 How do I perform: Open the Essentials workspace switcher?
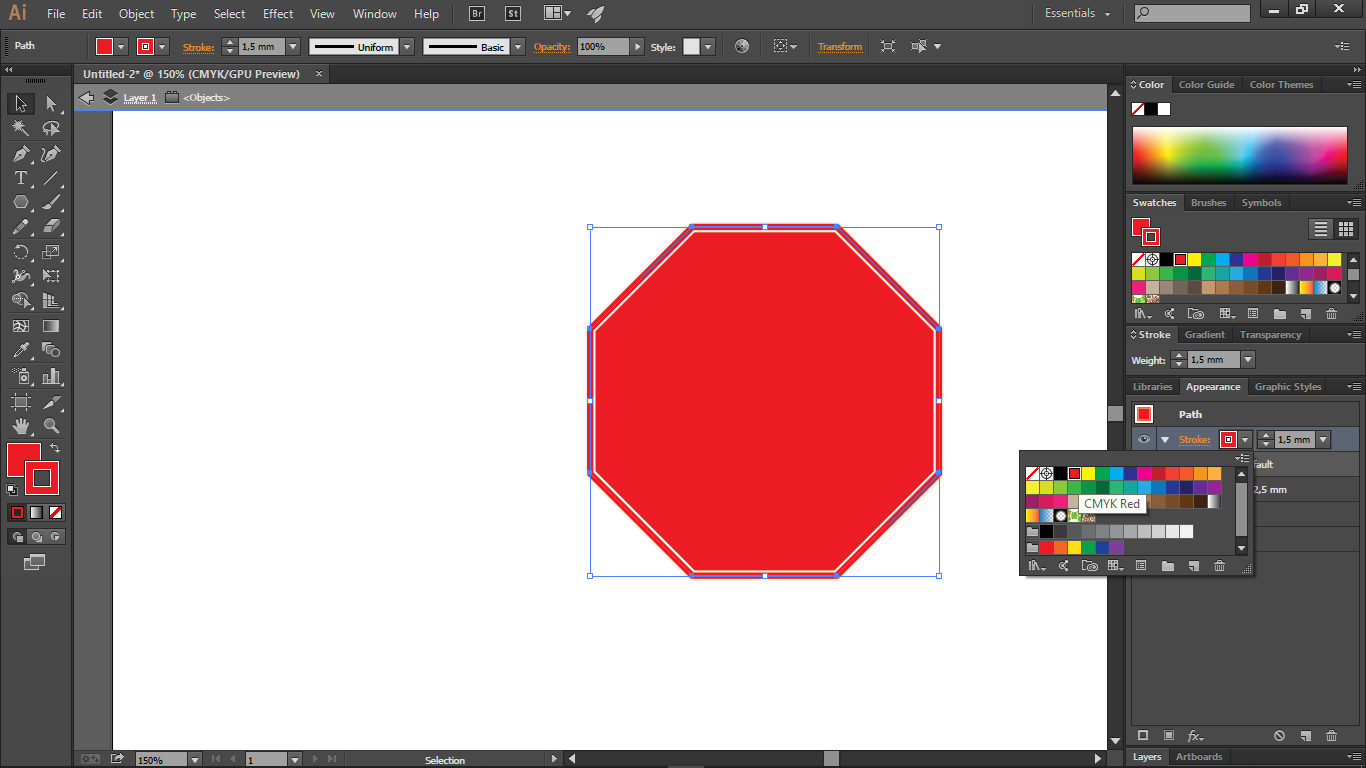coord(1077,13)
